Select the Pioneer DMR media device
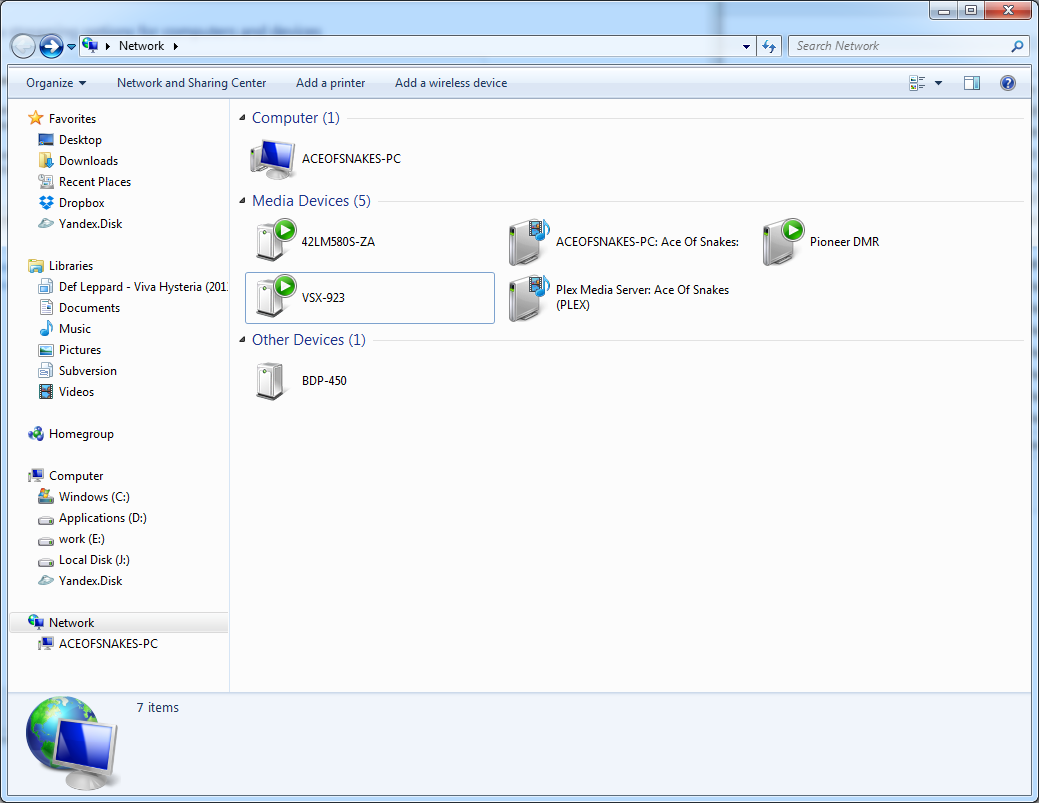Viewport: 1039px width, 803px height. [783, 242]
